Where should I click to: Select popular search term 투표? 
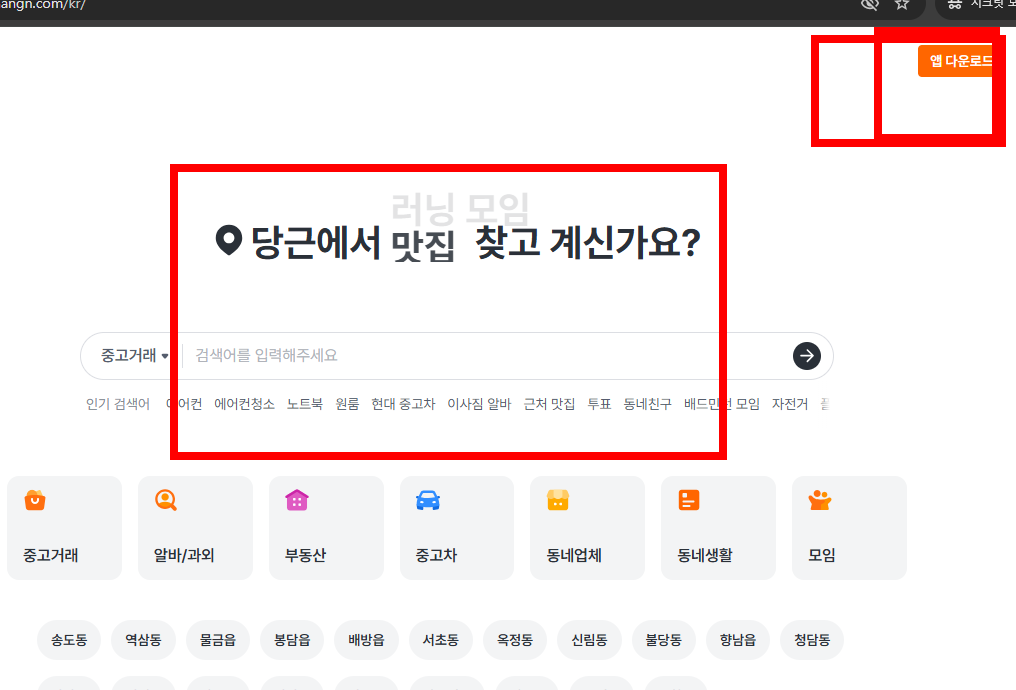pyautogui.click(x=599, y=404)
